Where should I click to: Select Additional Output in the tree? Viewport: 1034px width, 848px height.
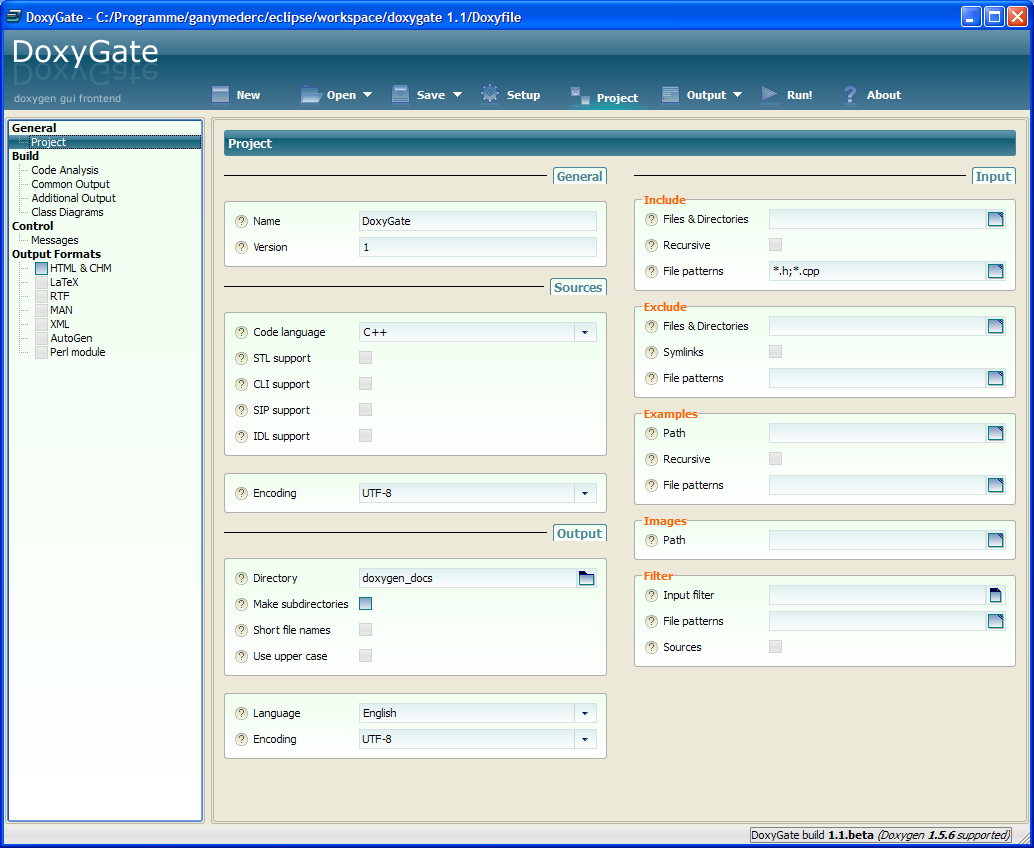[73, 198]
